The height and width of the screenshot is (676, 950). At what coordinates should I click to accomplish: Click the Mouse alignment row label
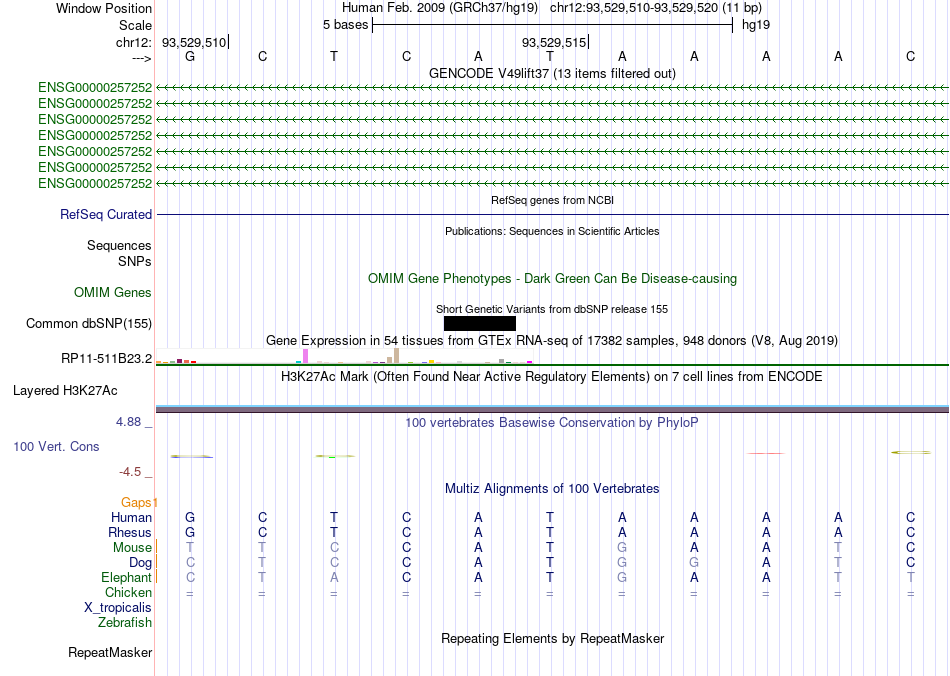click(x=132, y=548)
